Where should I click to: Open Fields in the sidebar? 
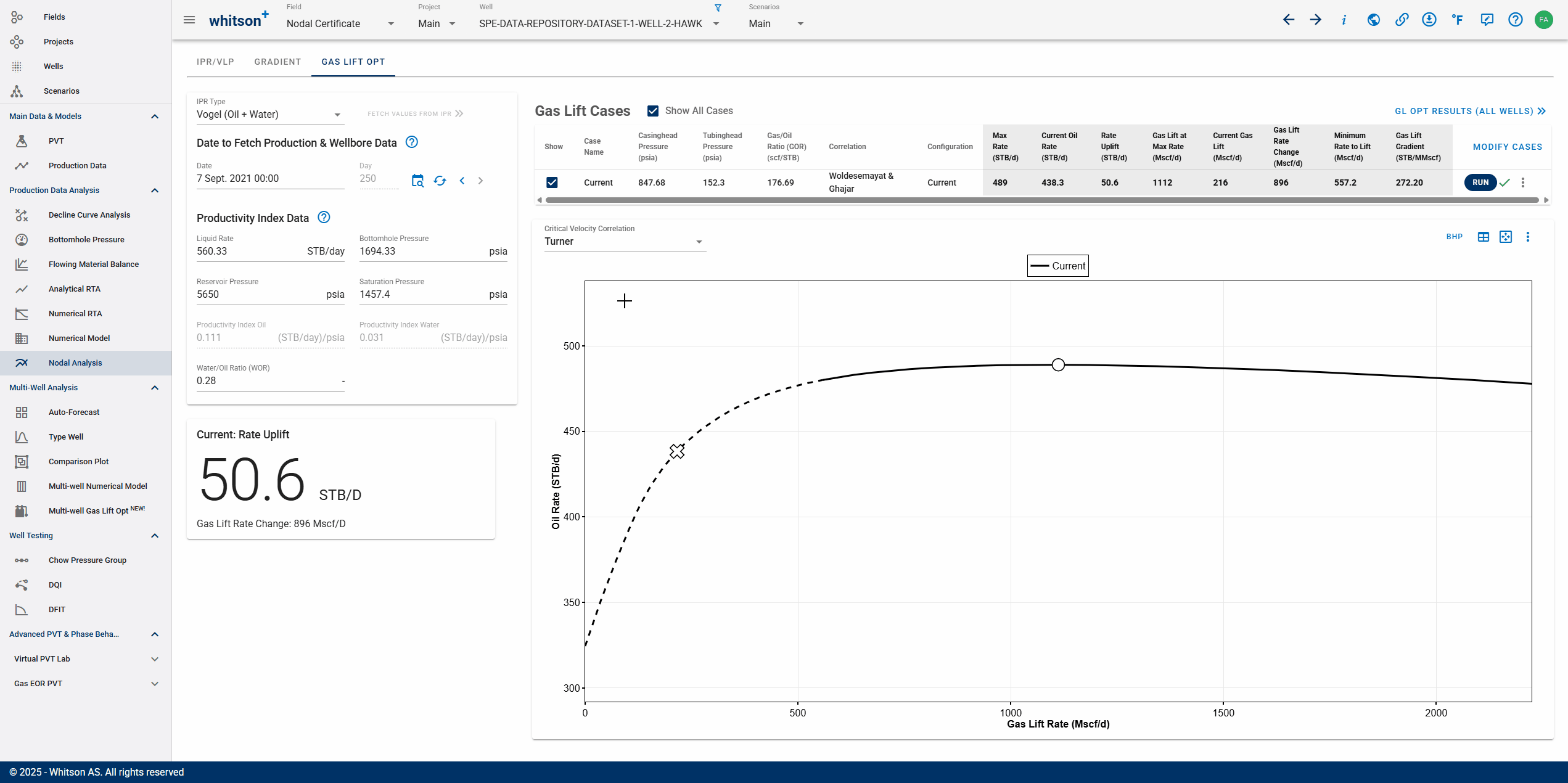click(86, 17)
